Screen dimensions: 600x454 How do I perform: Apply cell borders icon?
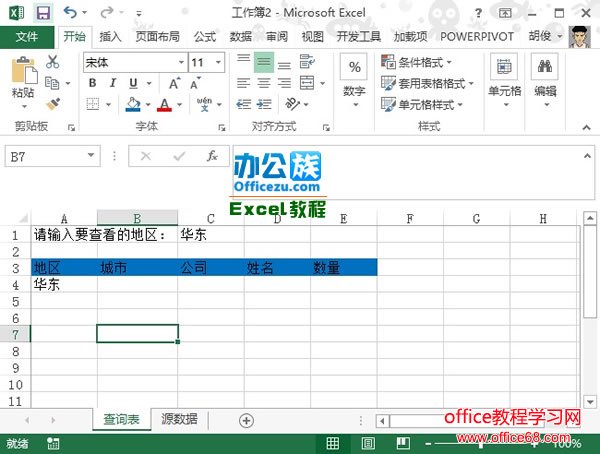tap(93, 104)
